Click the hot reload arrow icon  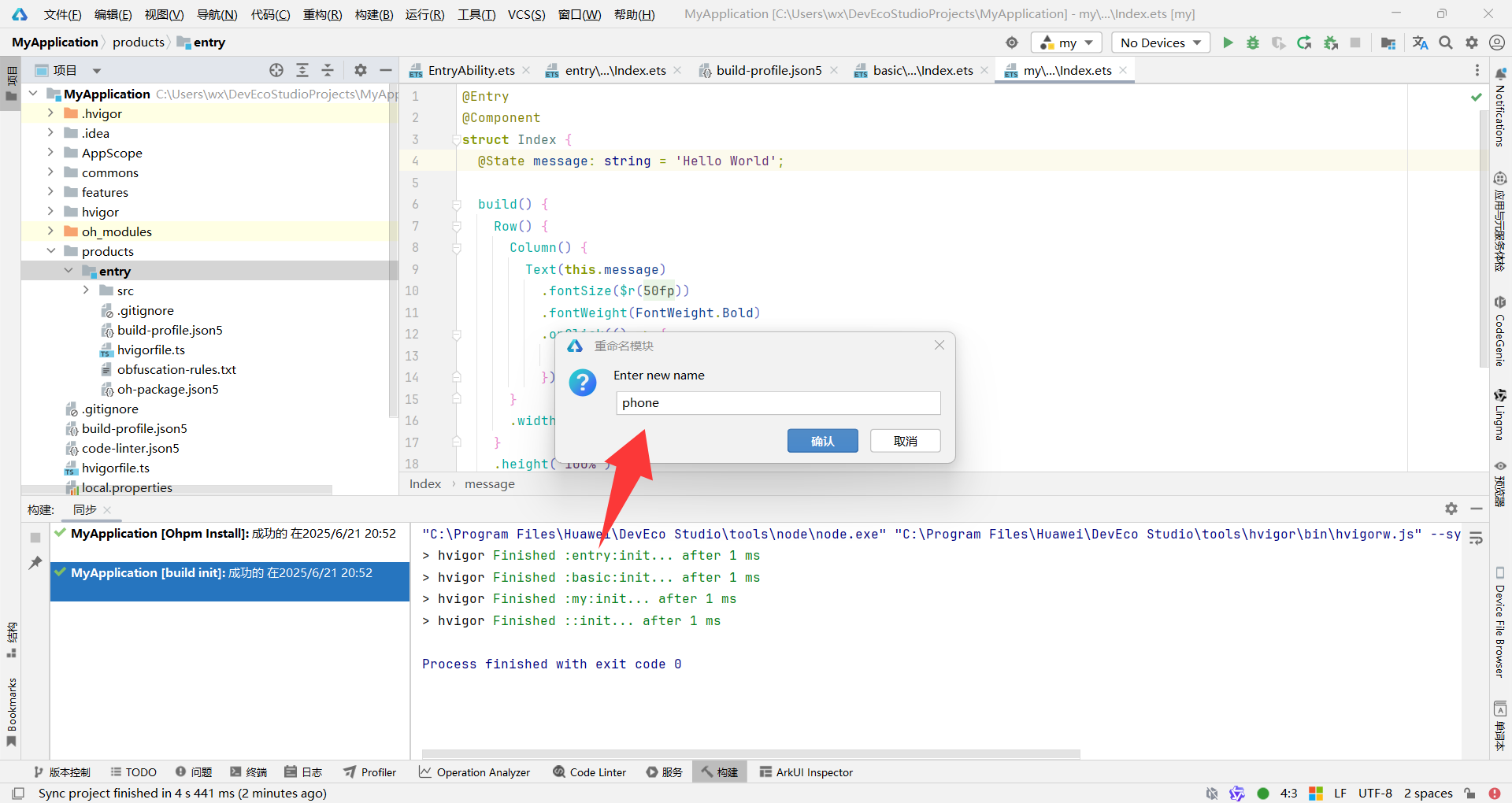(x=1304, y=43)
